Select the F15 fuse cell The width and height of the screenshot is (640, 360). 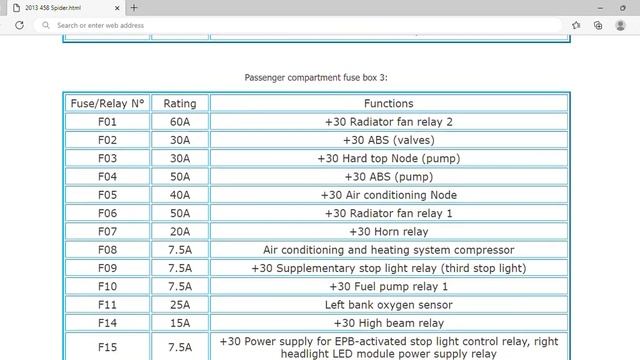point(107,347)
